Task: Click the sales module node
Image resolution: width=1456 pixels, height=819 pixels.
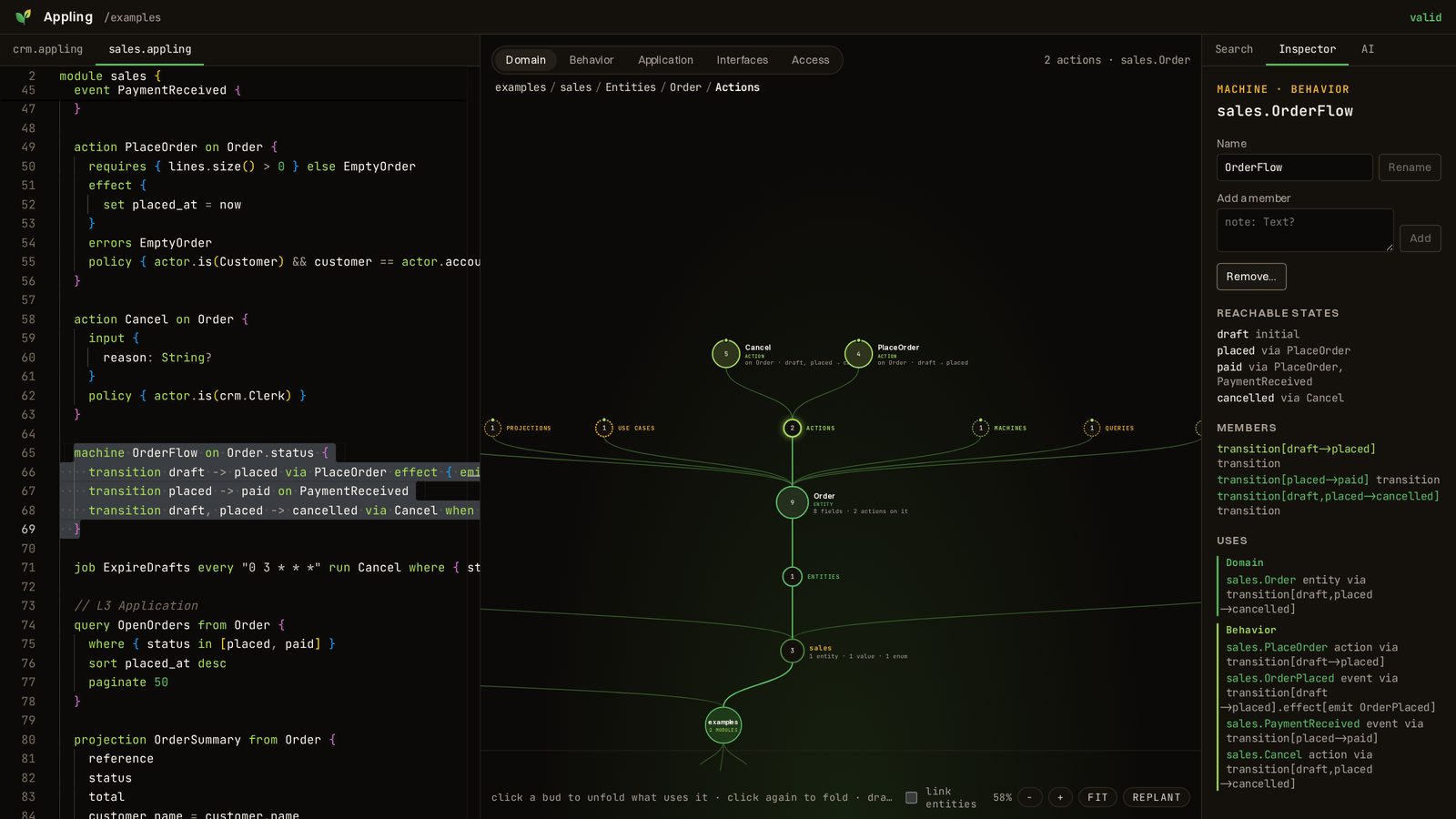Action: tap(793, 651)
